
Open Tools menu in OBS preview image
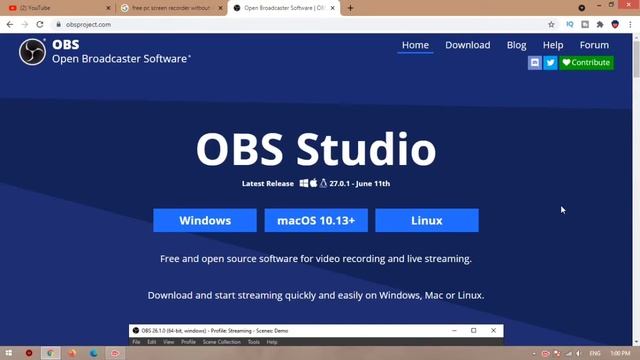coord(253,342)
